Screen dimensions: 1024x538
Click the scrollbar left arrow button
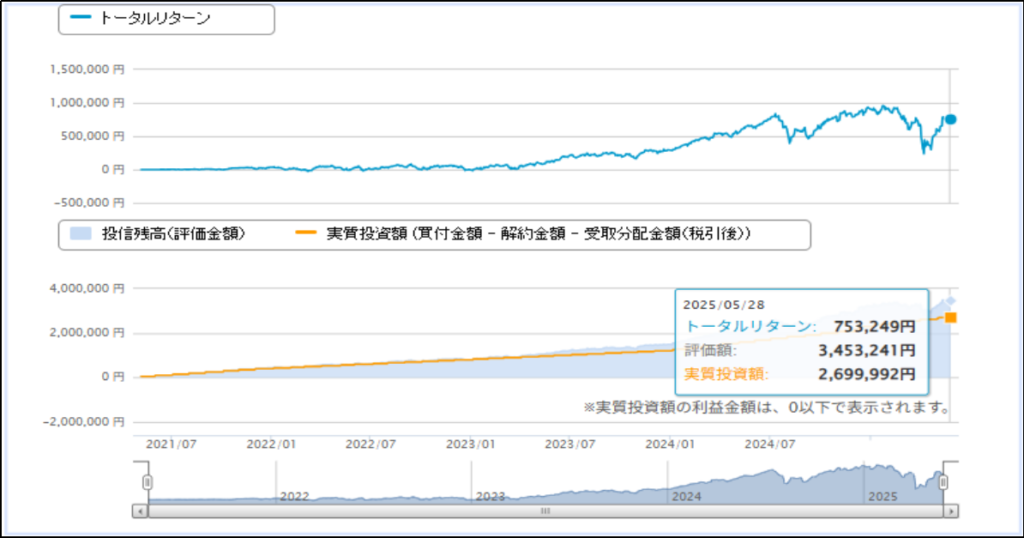click(140, 511)
